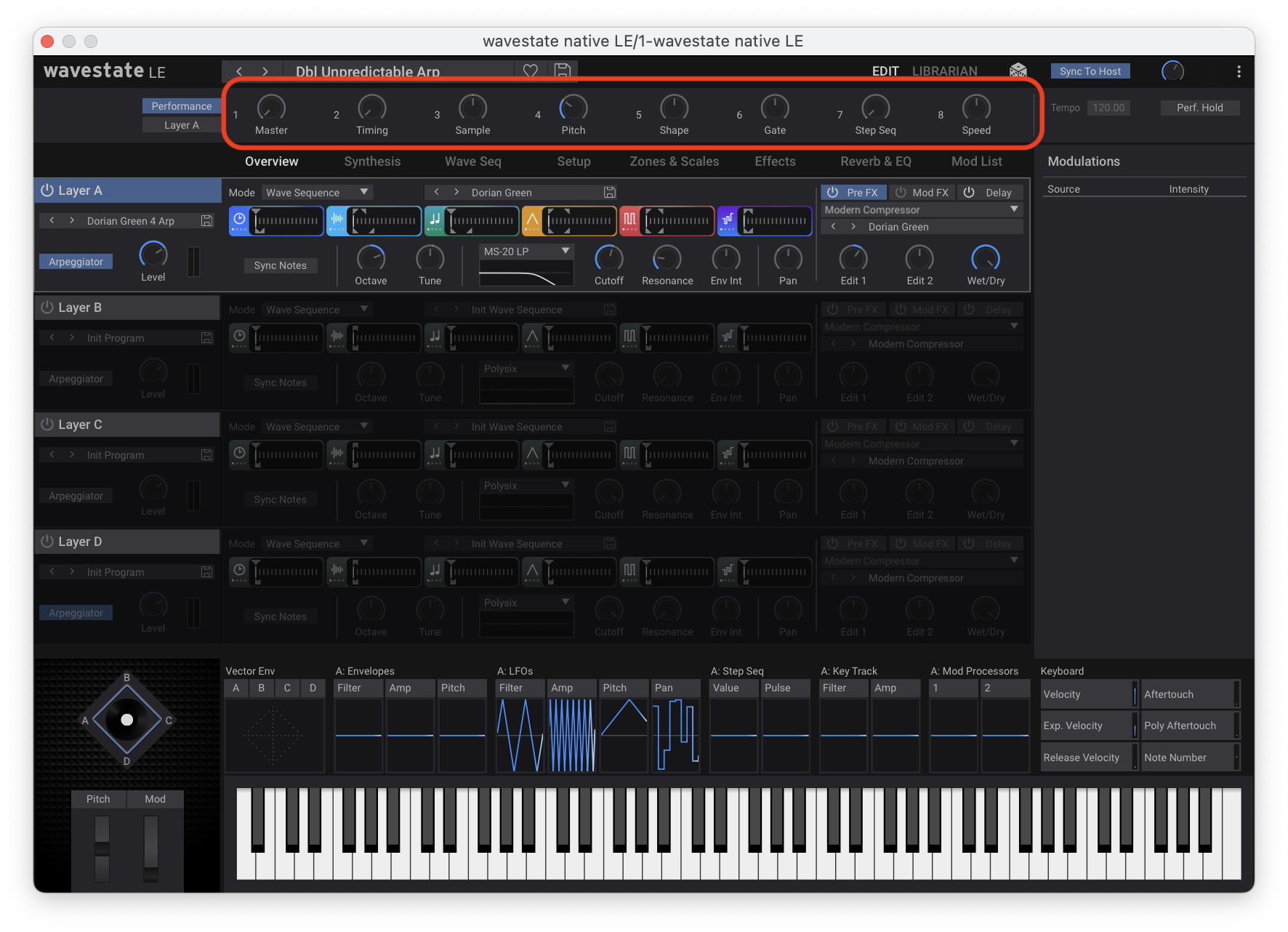Go to previous performance with the left arrow
The width and height of the screenshot is (1288, 932).
coord(239,71)
